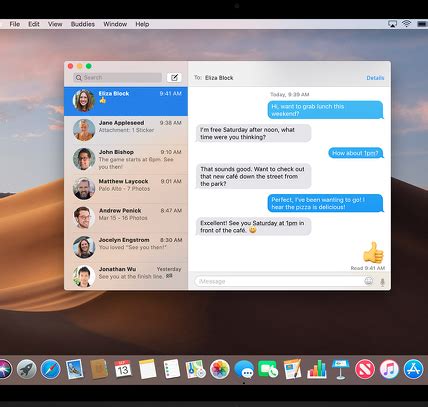Open the Buddies menu

coord(83,24)
